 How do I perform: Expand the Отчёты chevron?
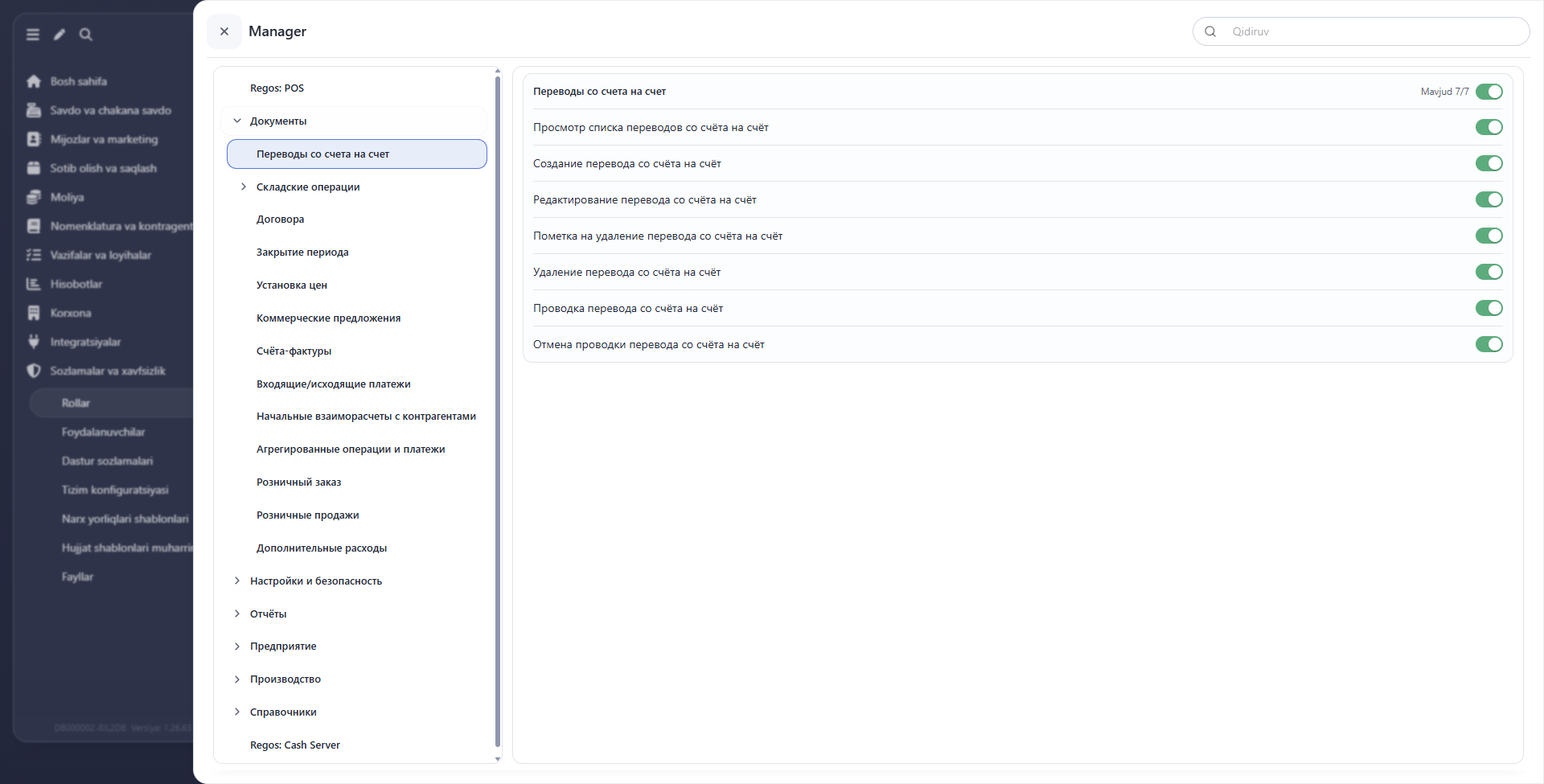[237, 614]
